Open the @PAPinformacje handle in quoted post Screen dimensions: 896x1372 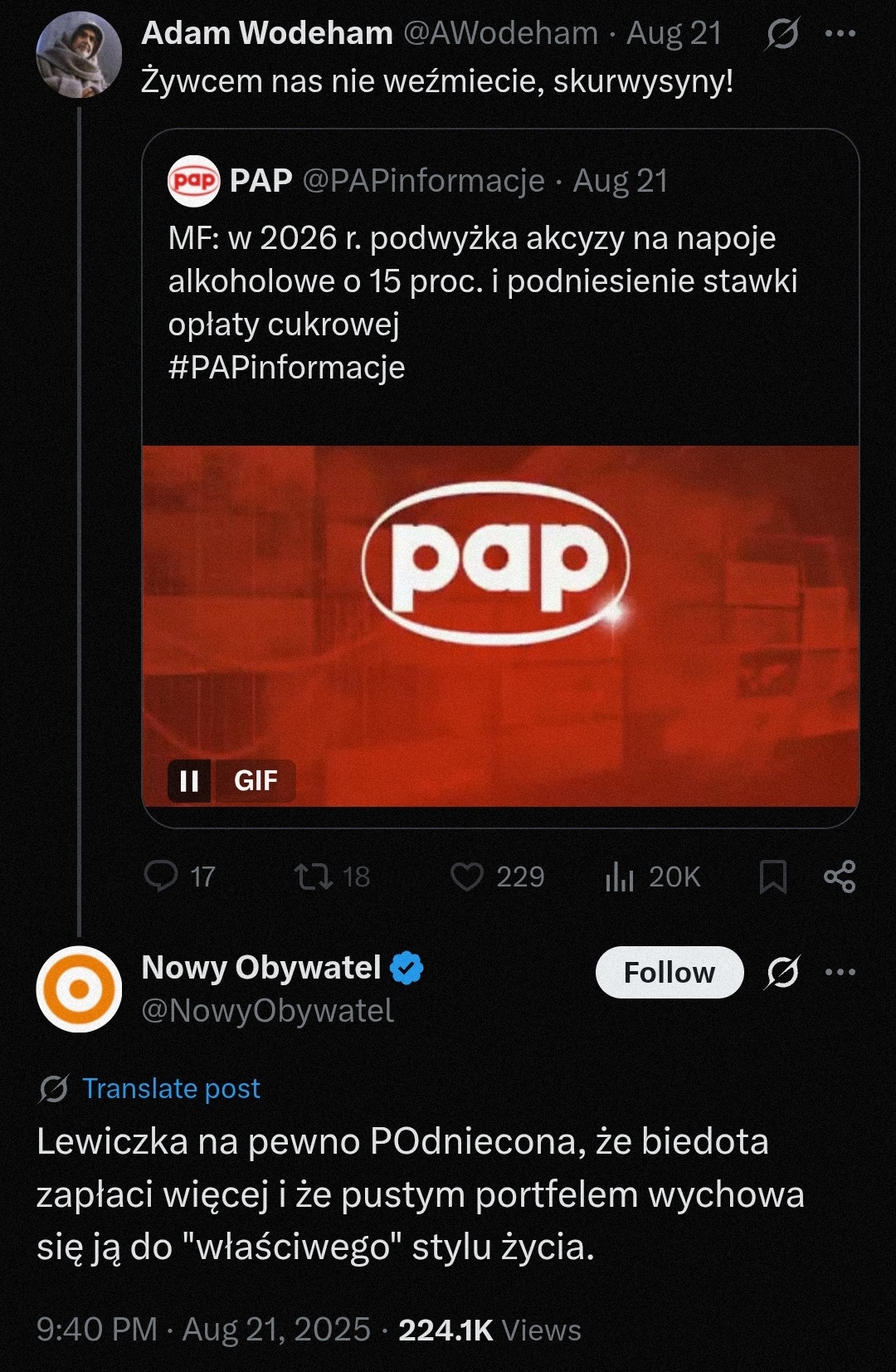coord(423,180)
